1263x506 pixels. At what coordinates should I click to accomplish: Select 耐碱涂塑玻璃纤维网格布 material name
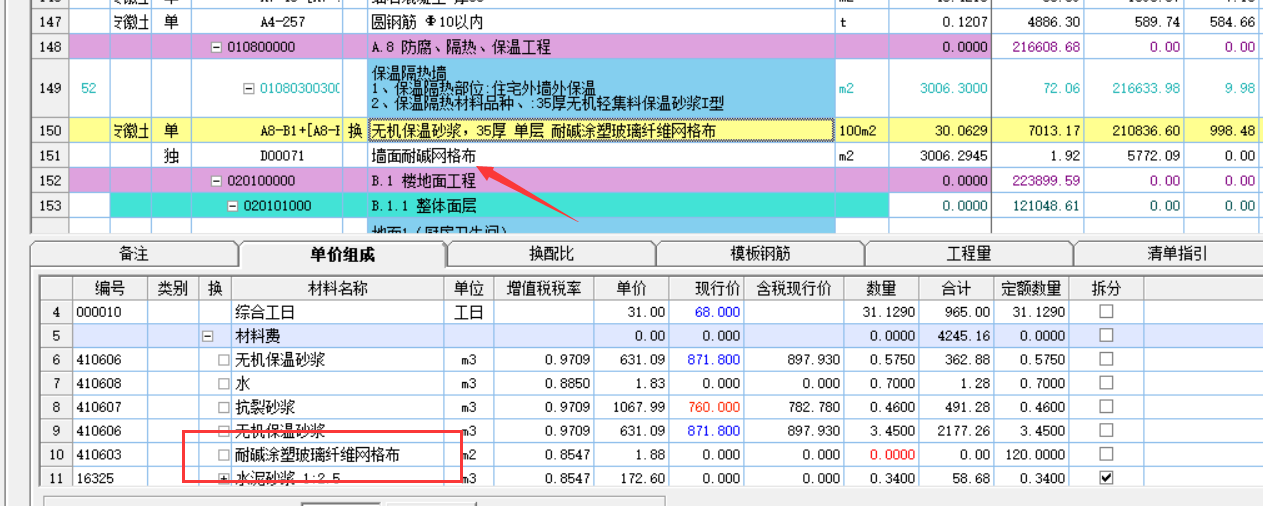338,455
